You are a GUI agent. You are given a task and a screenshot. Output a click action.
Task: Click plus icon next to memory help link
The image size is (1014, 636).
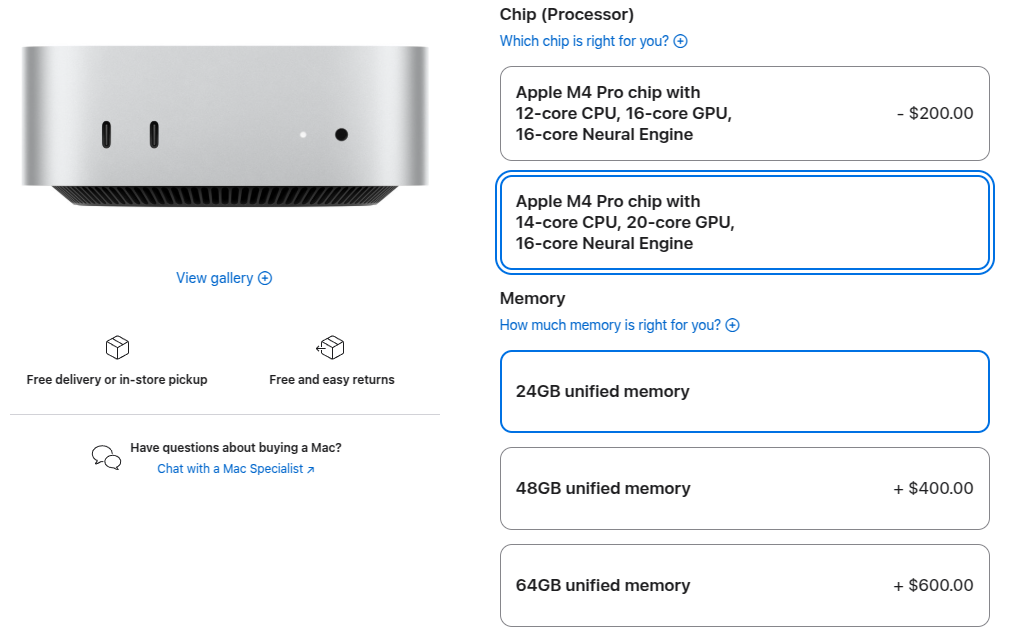(x=733, y=325)
